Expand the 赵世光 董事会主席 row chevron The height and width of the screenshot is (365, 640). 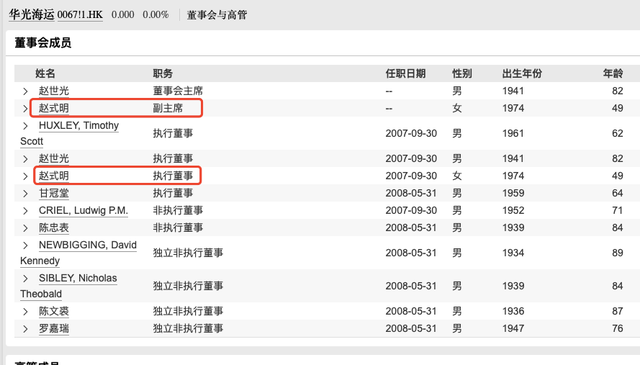coord(25,91)
